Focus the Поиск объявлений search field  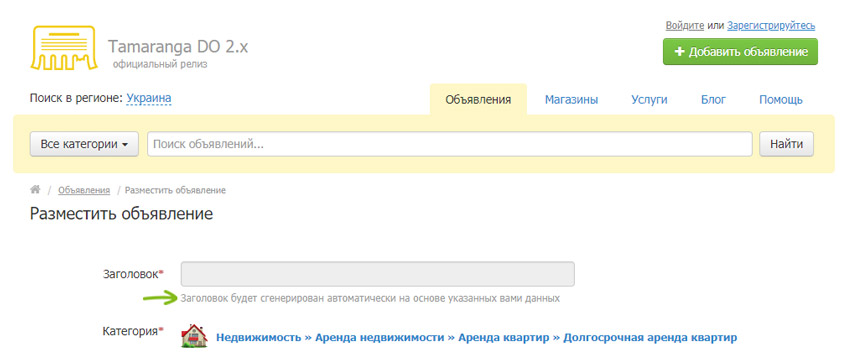pos(449,144)
